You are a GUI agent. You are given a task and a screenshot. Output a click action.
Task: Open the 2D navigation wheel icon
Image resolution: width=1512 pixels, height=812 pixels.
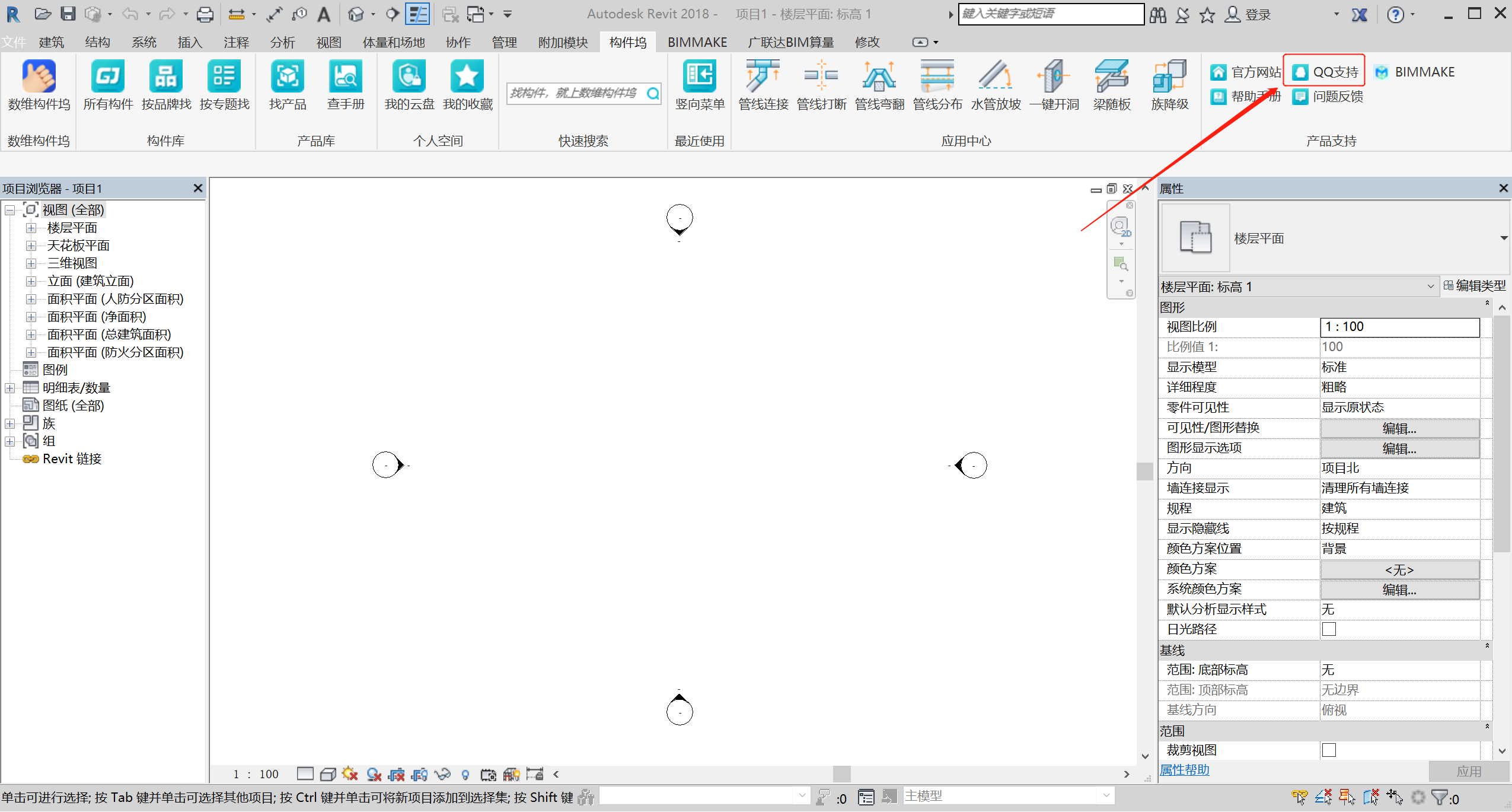(x=1120, y=226)
